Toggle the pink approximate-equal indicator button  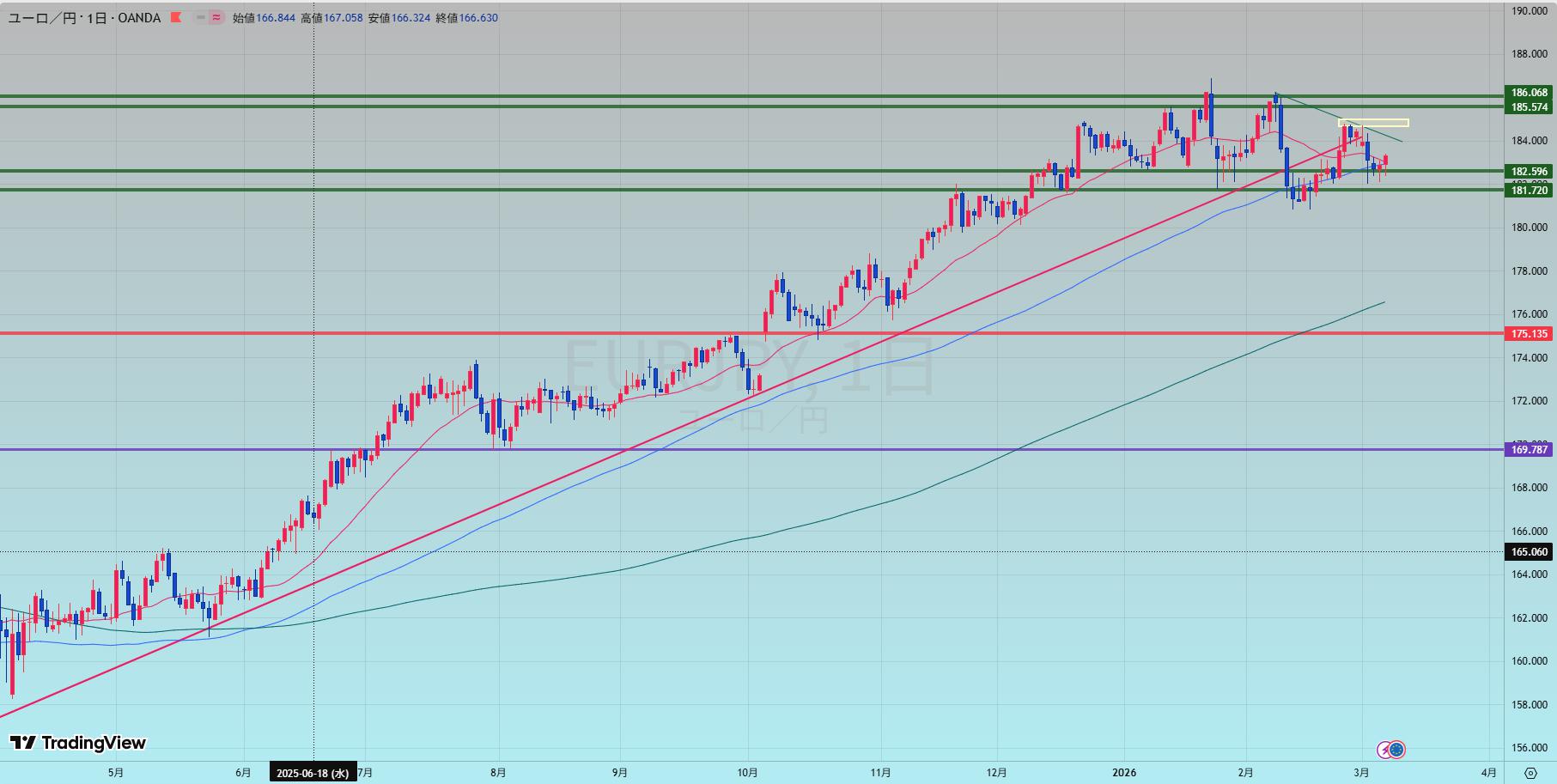point(216,17)
